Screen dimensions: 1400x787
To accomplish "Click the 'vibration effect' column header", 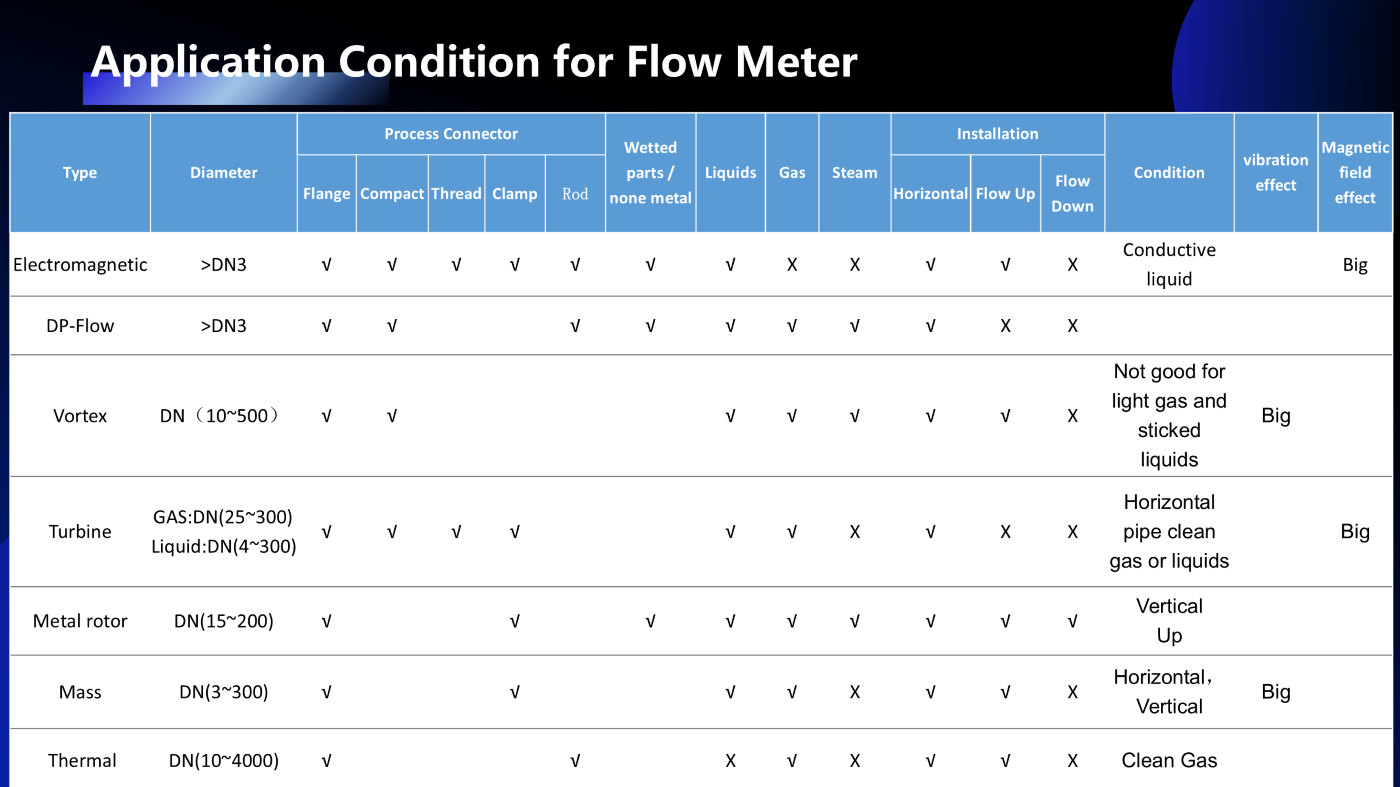I will tap(1275, 173).
